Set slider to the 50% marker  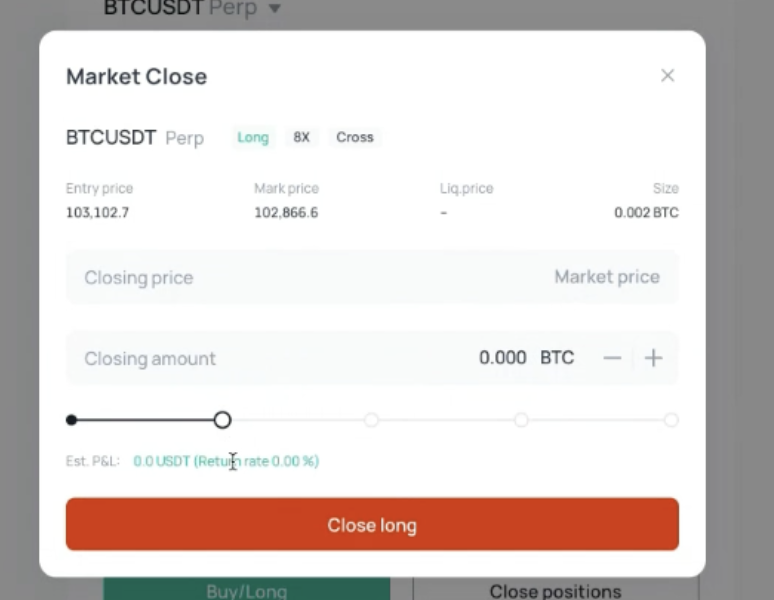coord(371,420)
